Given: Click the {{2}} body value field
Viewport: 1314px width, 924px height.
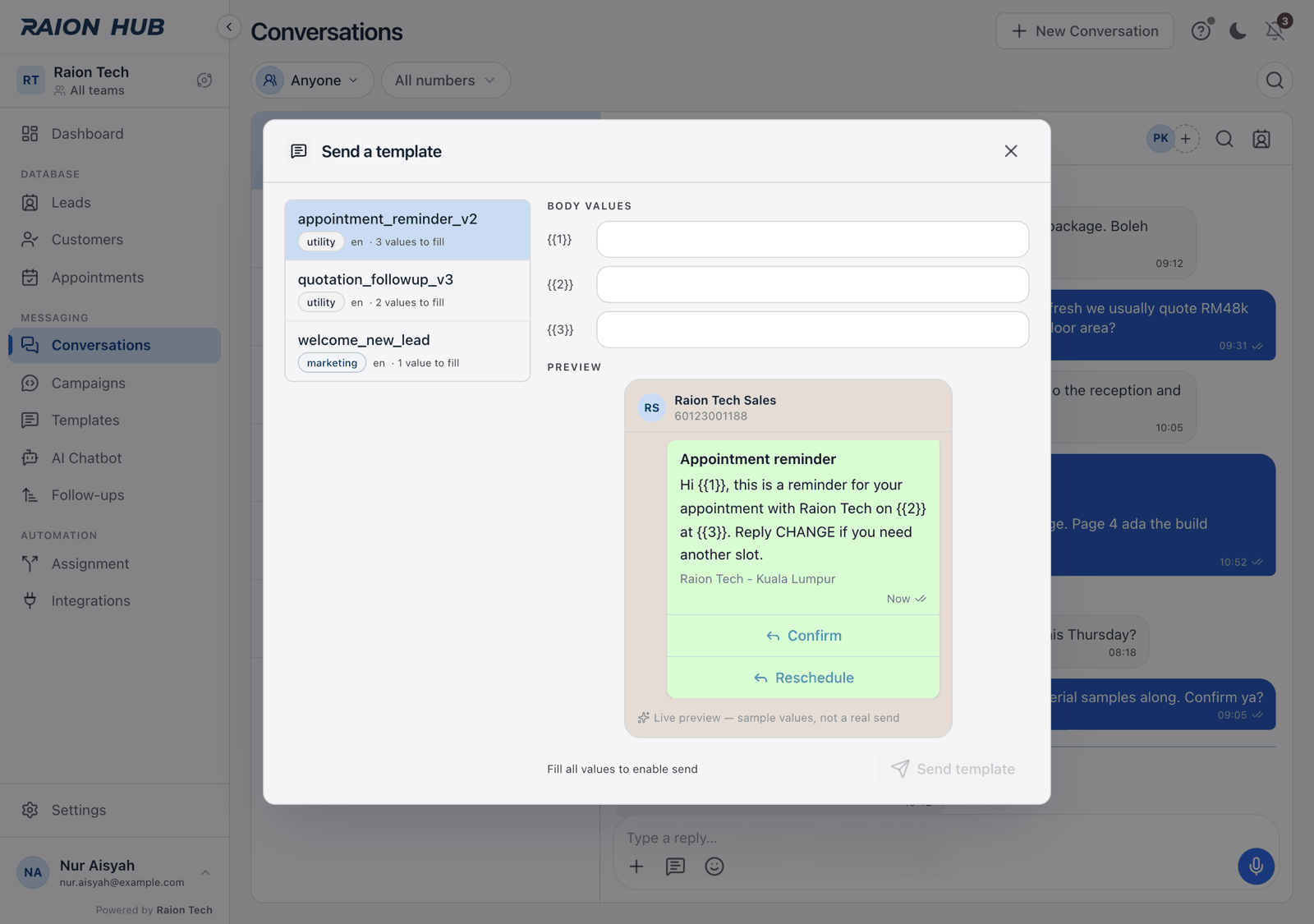Looking at the screenshot, I should coord(812,284).
